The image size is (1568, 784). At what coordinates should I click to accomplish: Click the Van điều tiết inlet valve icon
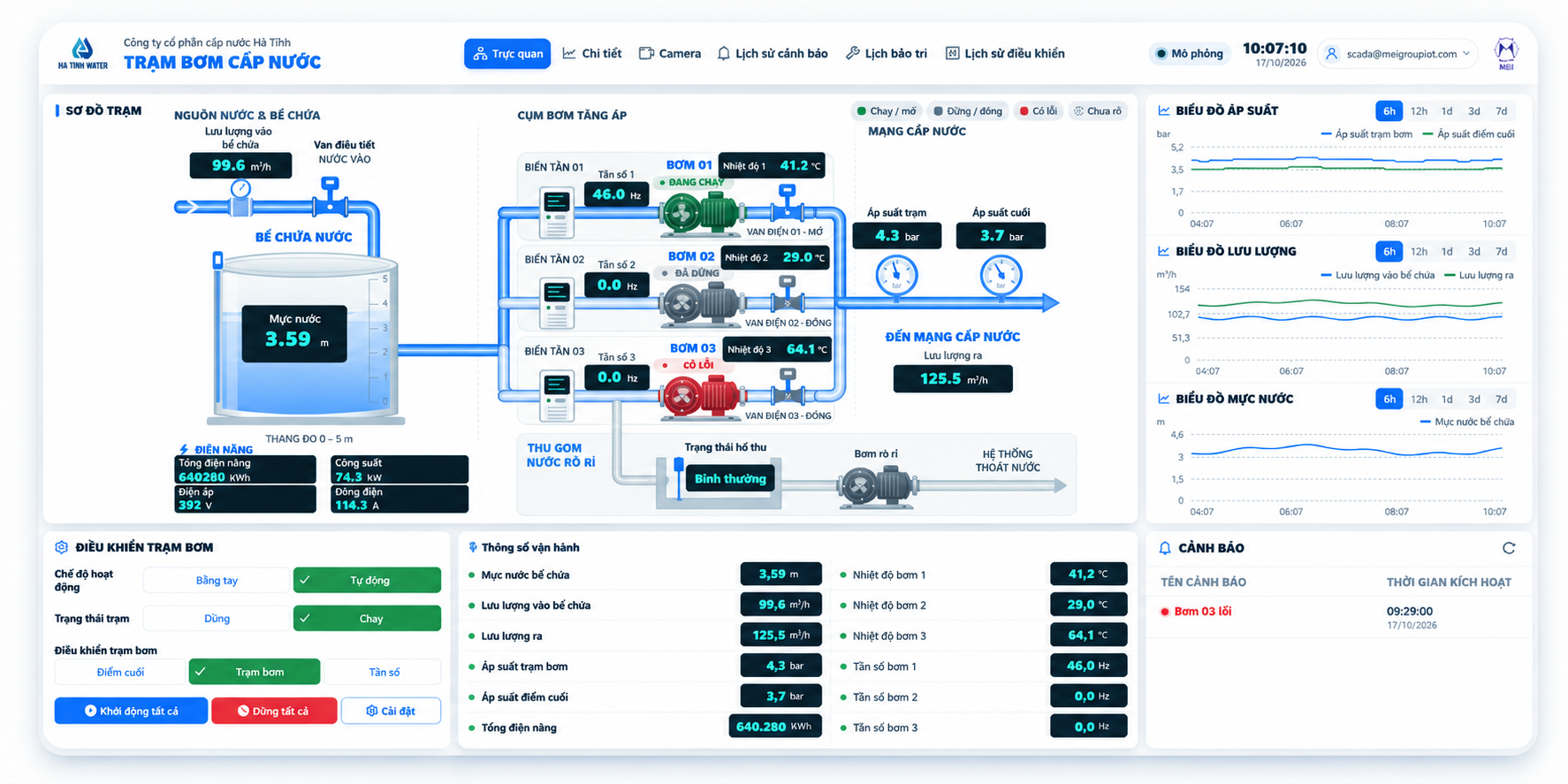pos(330,196)
